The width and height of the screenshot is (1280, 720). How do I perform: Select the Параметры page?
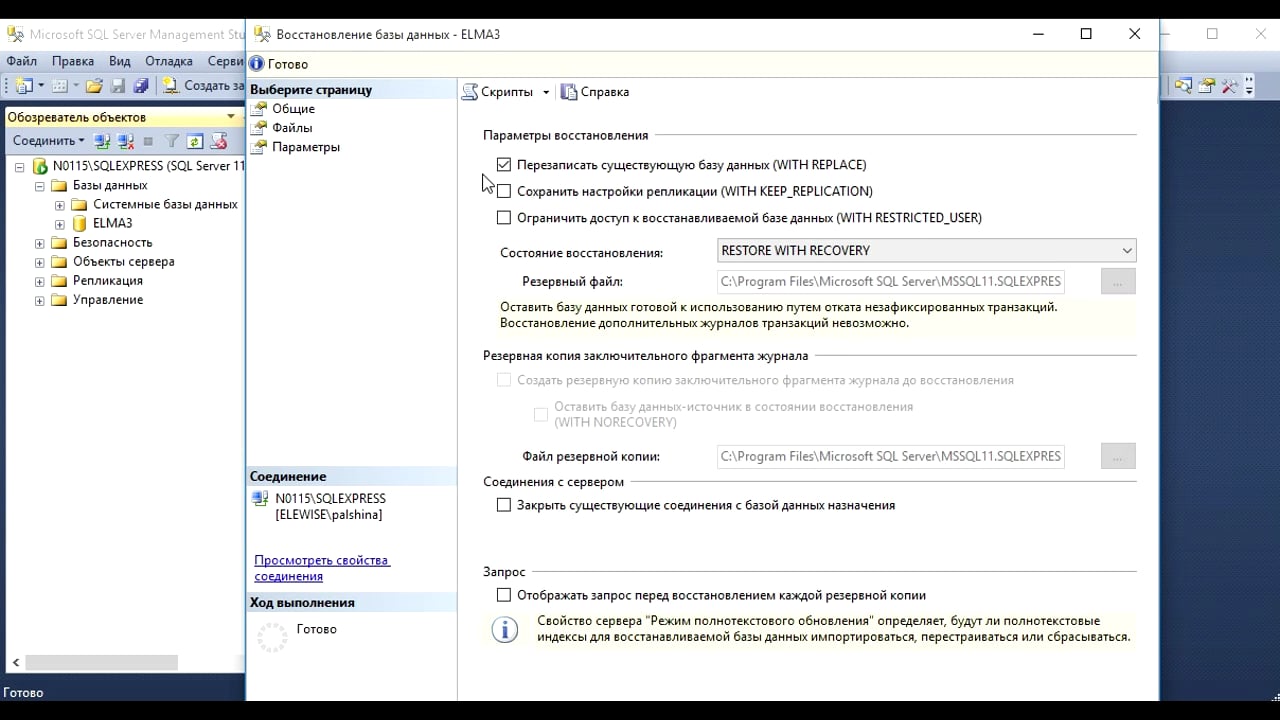click(306, 146)
